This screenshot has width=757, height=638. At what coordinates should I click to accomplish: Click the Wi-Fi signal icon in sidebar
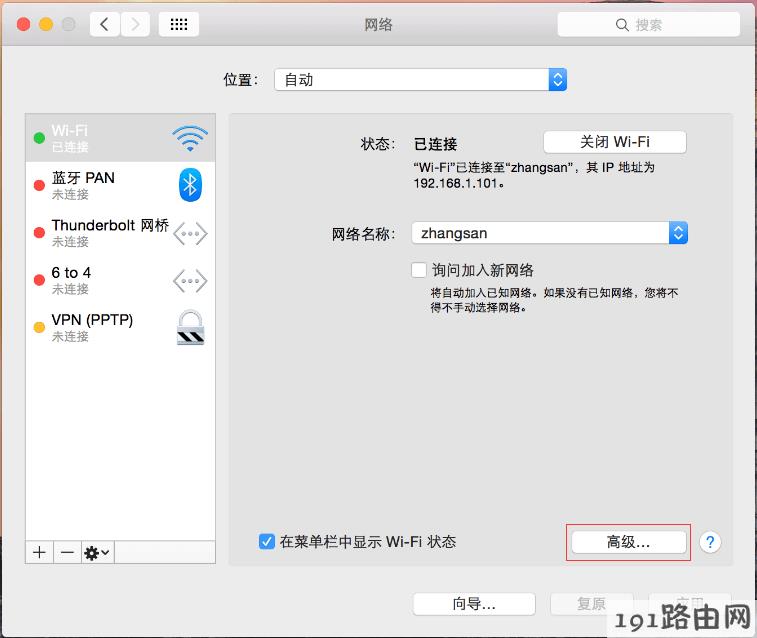(x=190, y=138)
